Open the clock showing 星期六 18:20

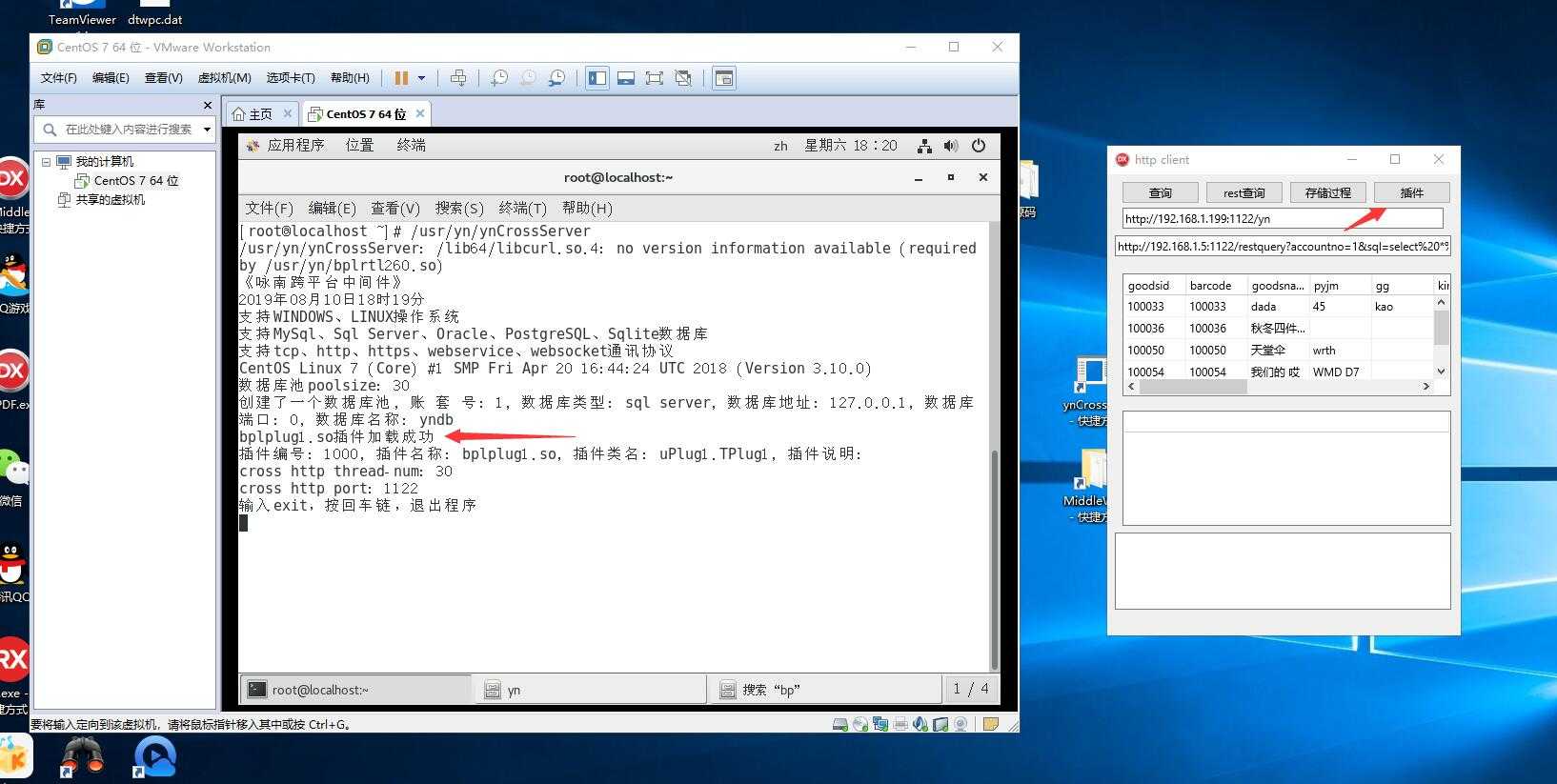tap(851, 145)
